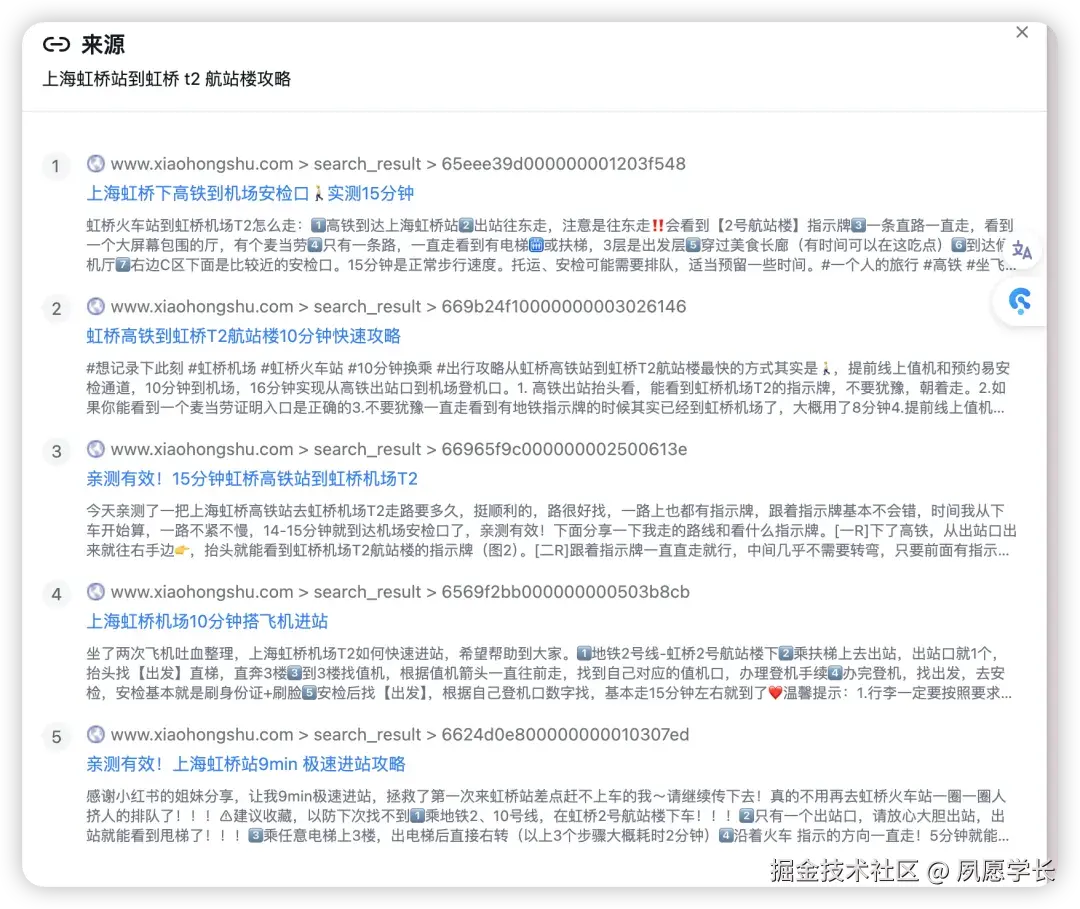Click the breadcrumb URL of result 4
This screenshot has height=909, width=1080.
click(x=398, y=592)
